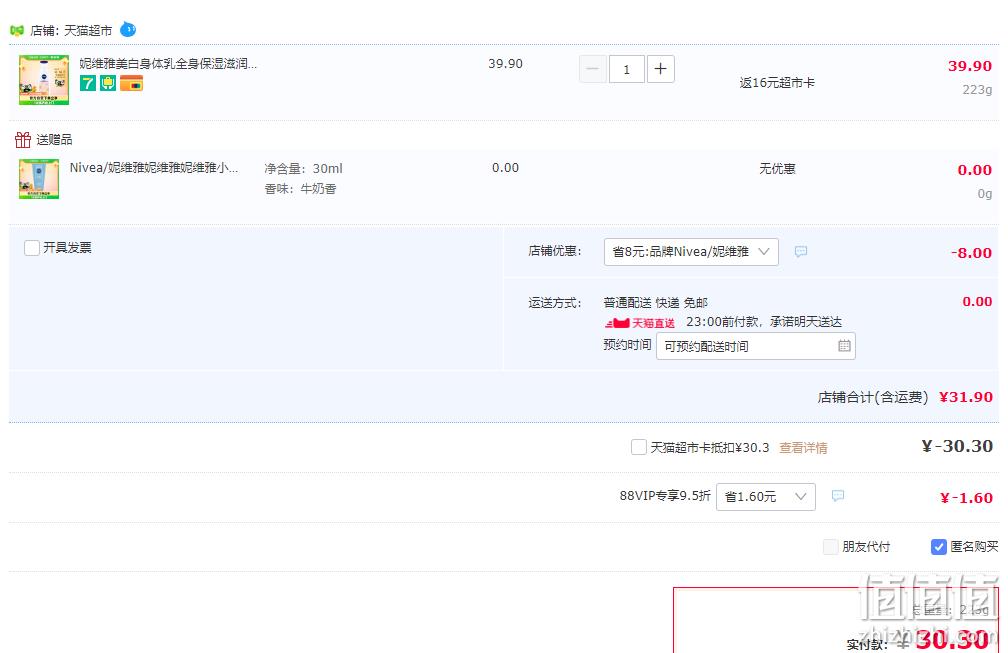Open the Nivea gift product title link
Screen dimensions: 1008x653
click(x=154, y=168)
